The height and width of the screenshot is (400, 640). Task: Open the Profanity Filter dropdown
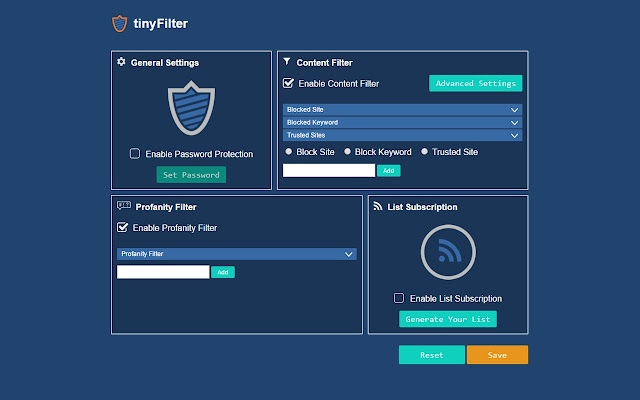(237, 254)
